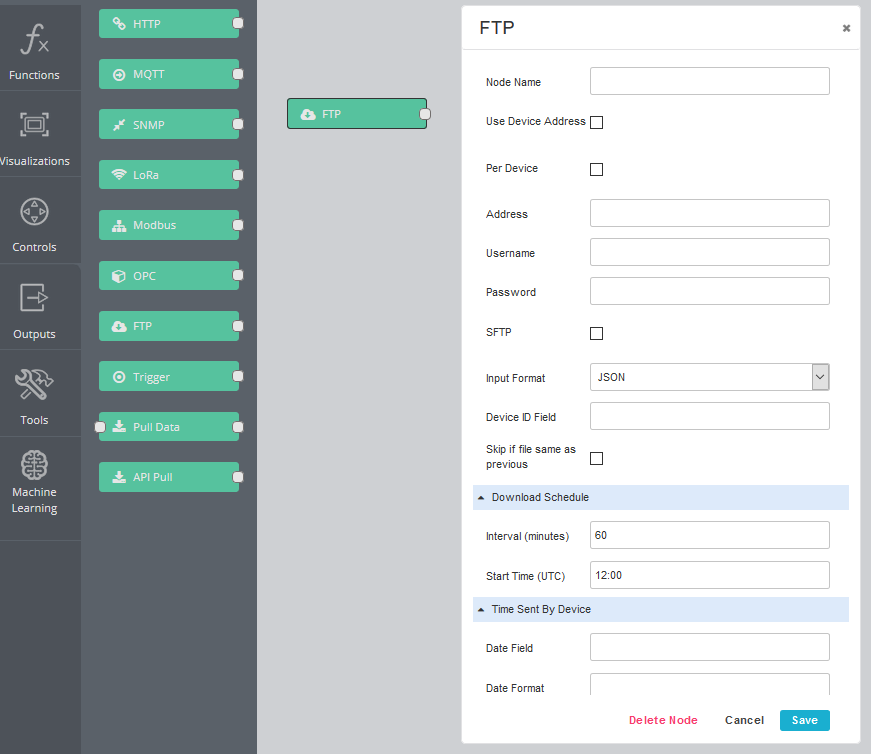Click output port of the Trigger node

tap(238, 376)
